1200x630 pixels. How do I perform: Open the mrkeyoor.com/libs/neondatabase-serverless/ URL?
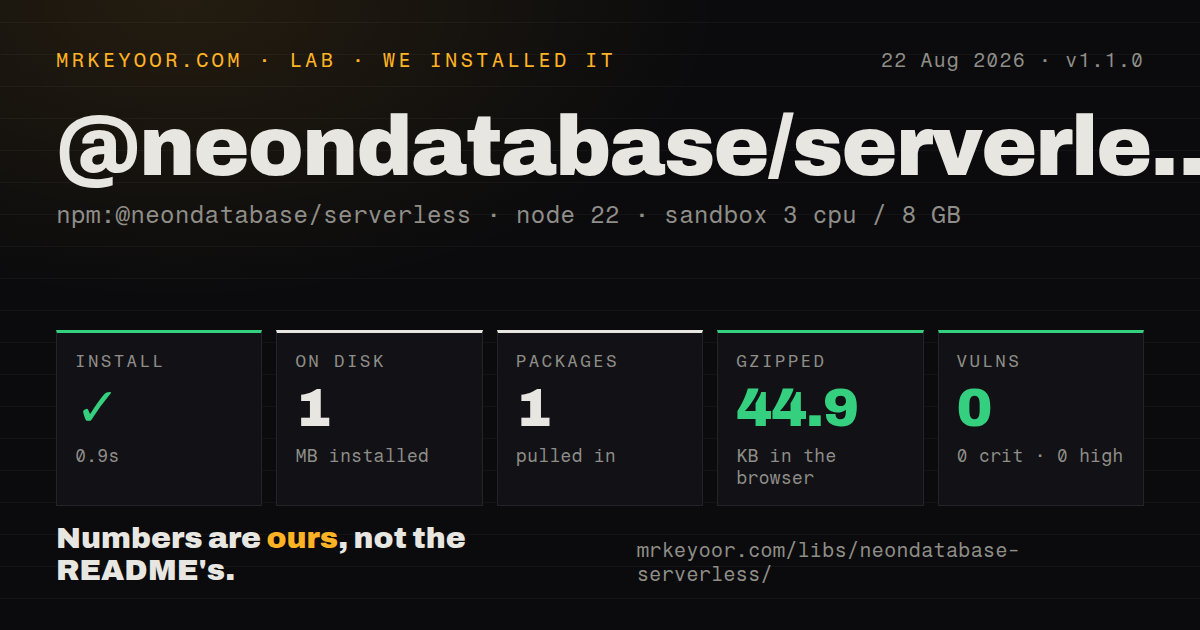826,562
